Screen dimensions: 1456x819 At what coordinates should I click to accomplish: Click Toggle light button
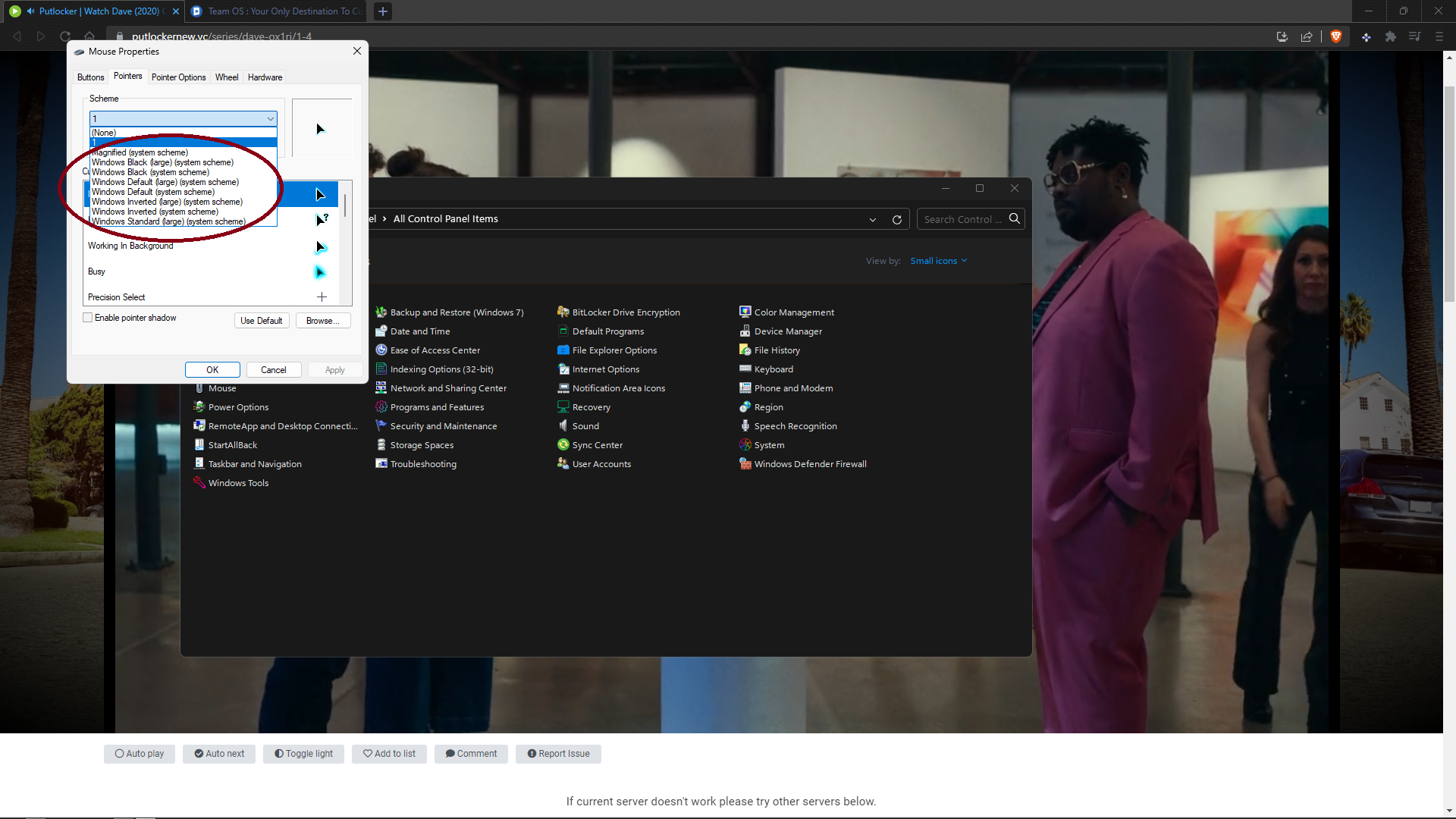[303, 754]
